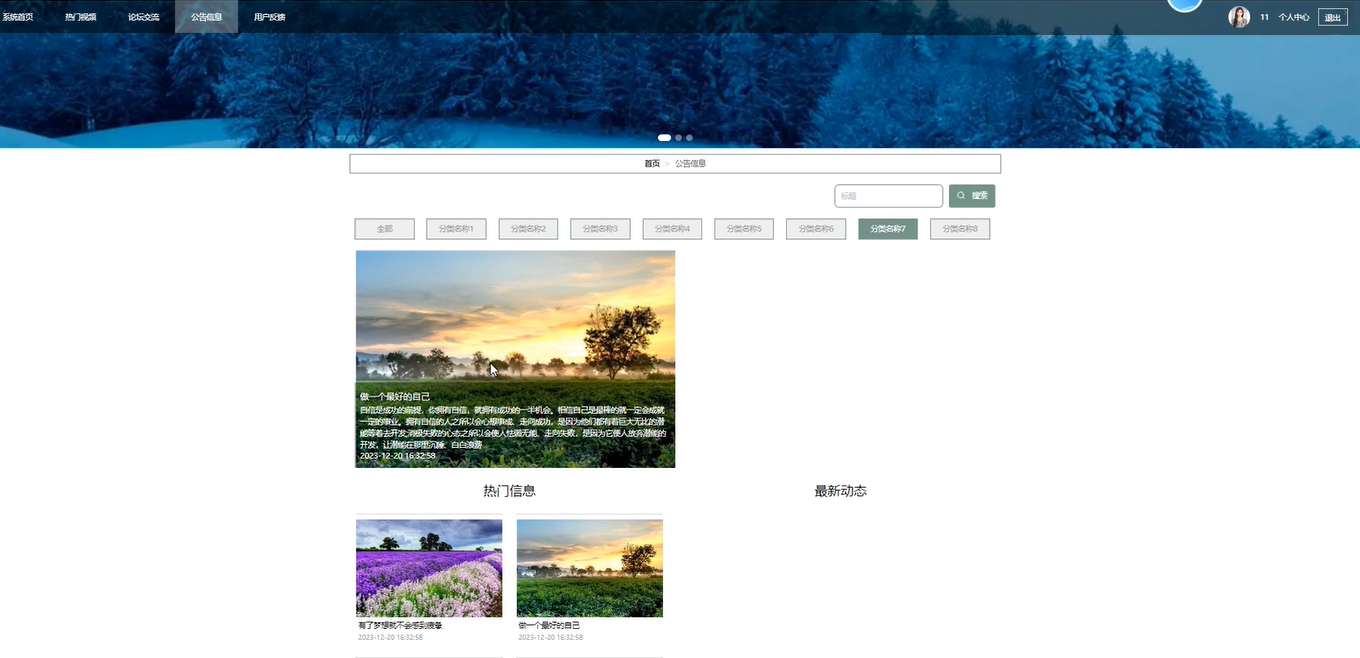The image size is (1360, 658).
Task: Click the 热门信息 section heading
Action: coord(509,491)
